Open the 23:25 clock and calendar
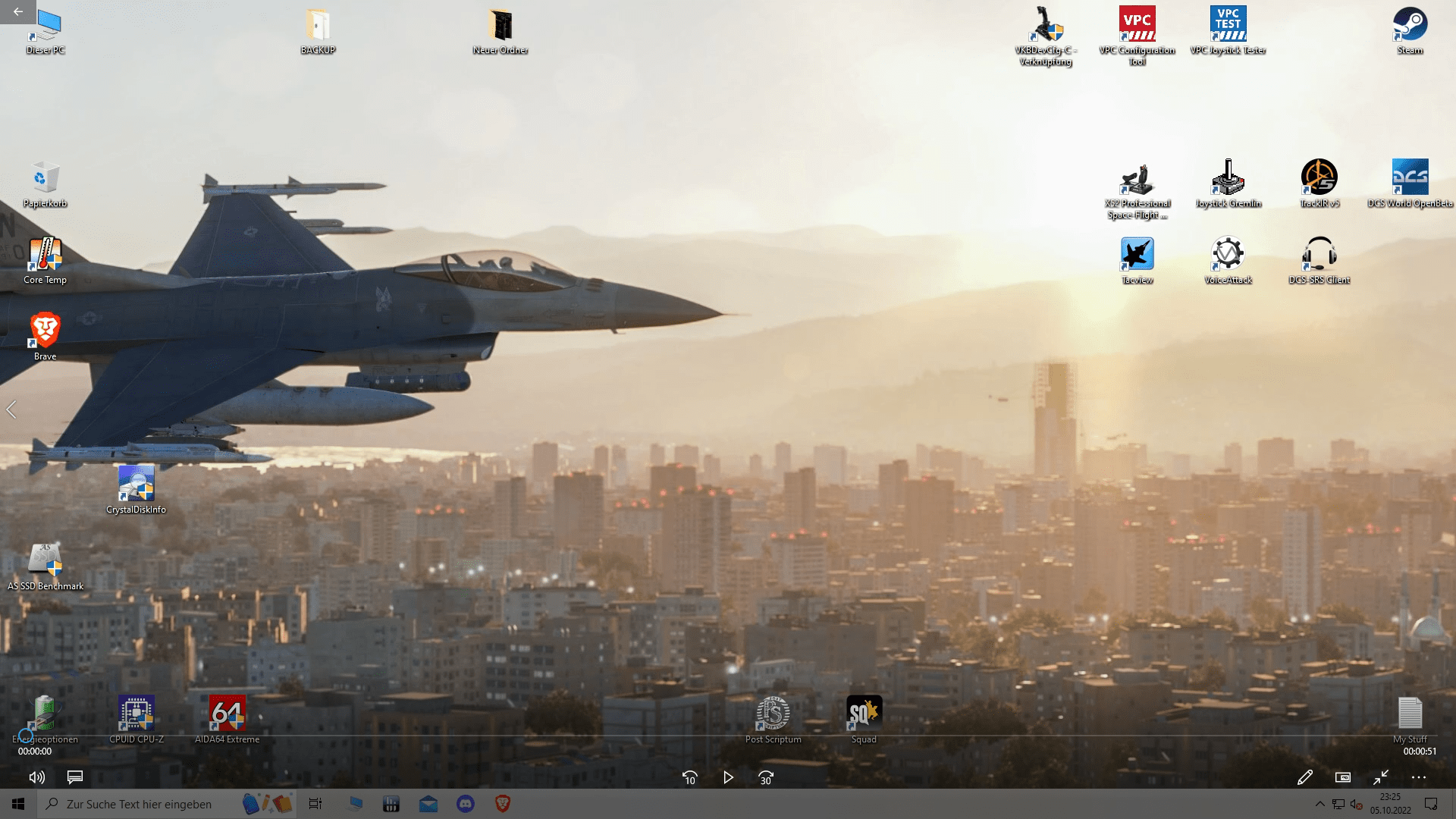1456x819 pixels. click(x=1390, y=804)
